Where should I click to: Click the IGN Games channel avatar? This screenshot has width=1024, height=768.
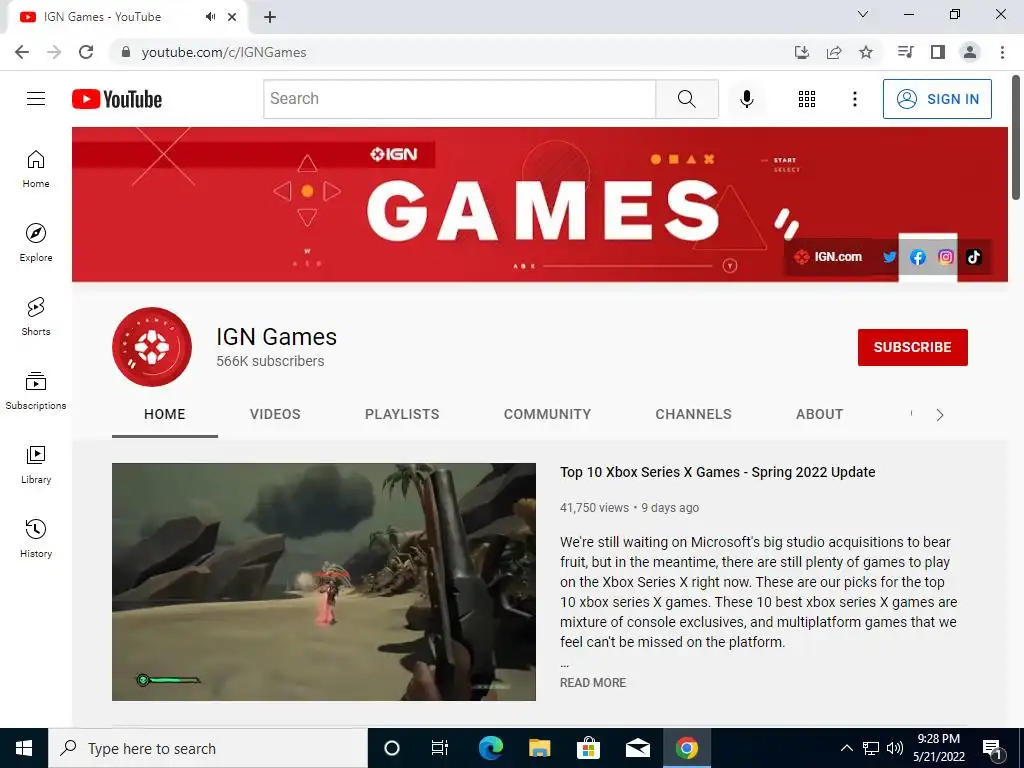click(152, 347)
